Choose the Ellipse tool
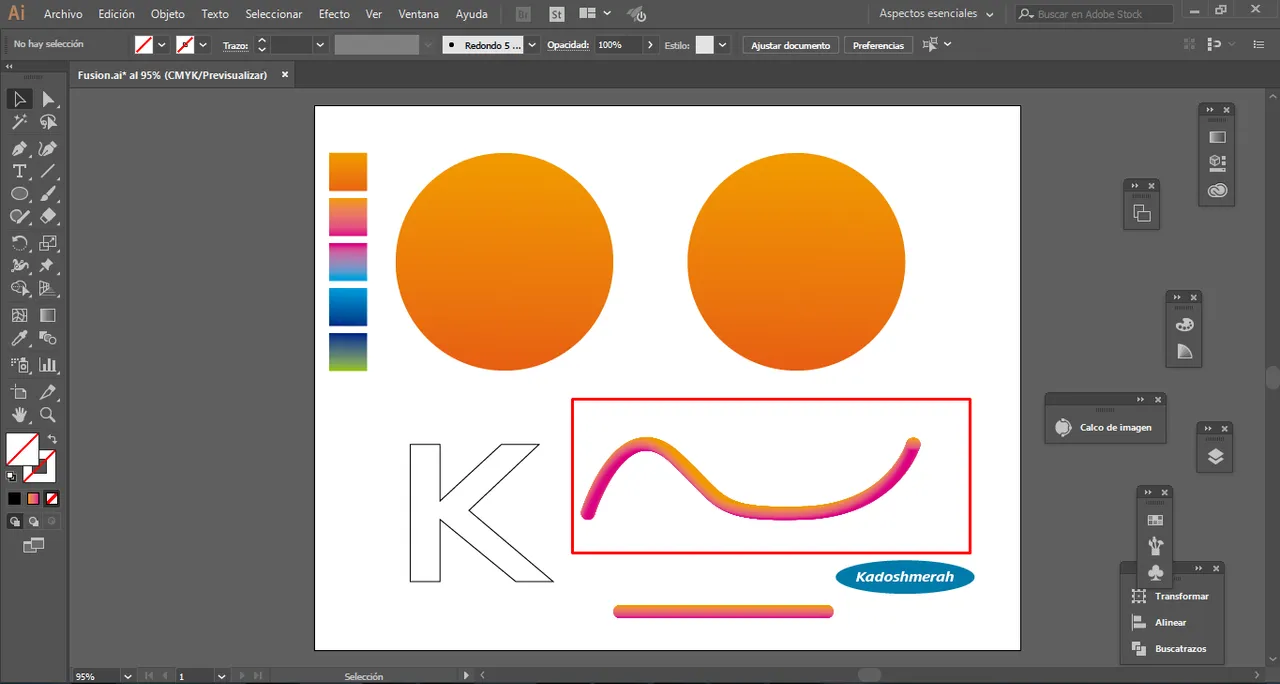 (x=19, y=194)
